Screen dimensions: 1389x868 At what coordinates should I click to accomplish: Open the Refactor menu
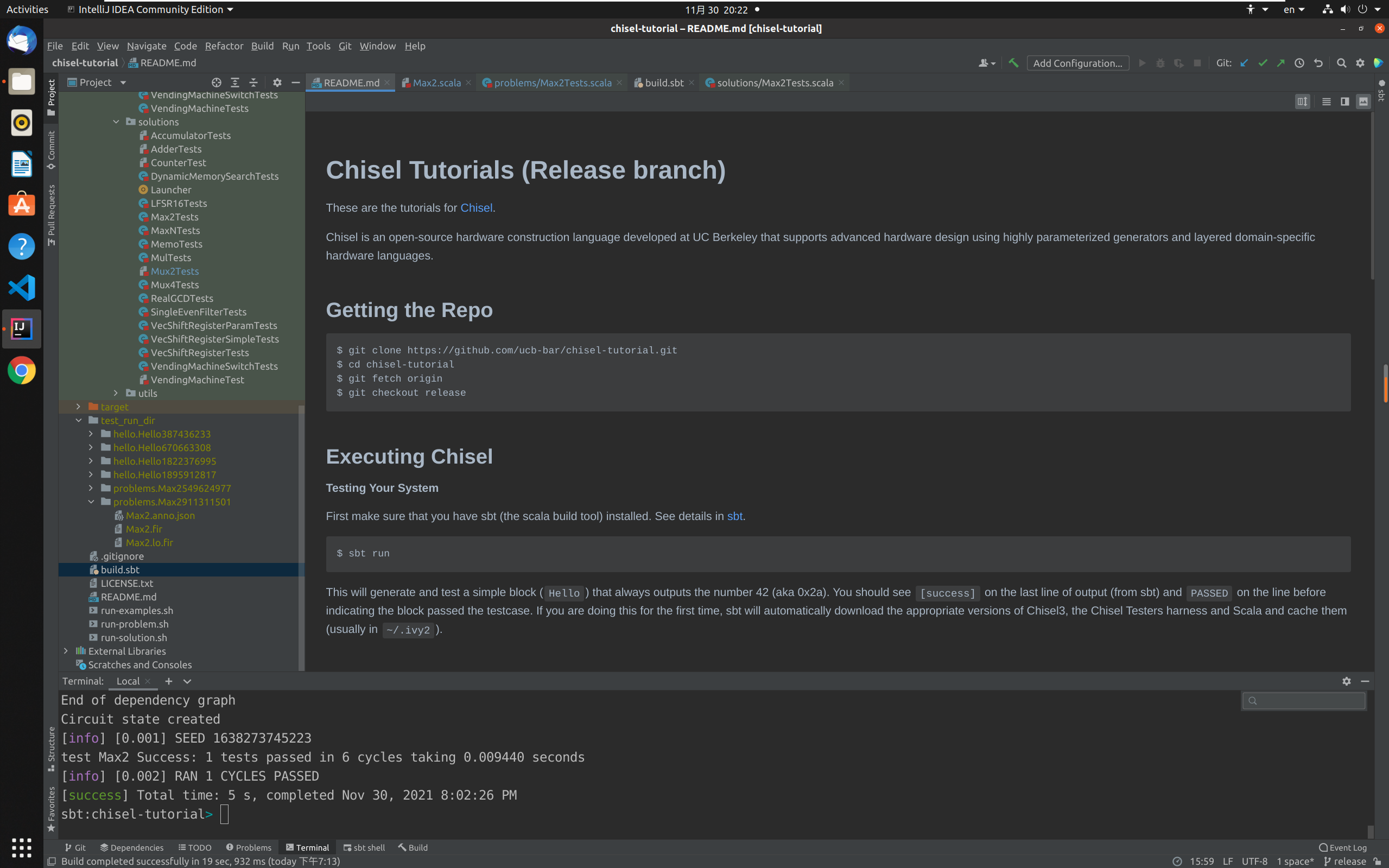[x=224, y=46]
